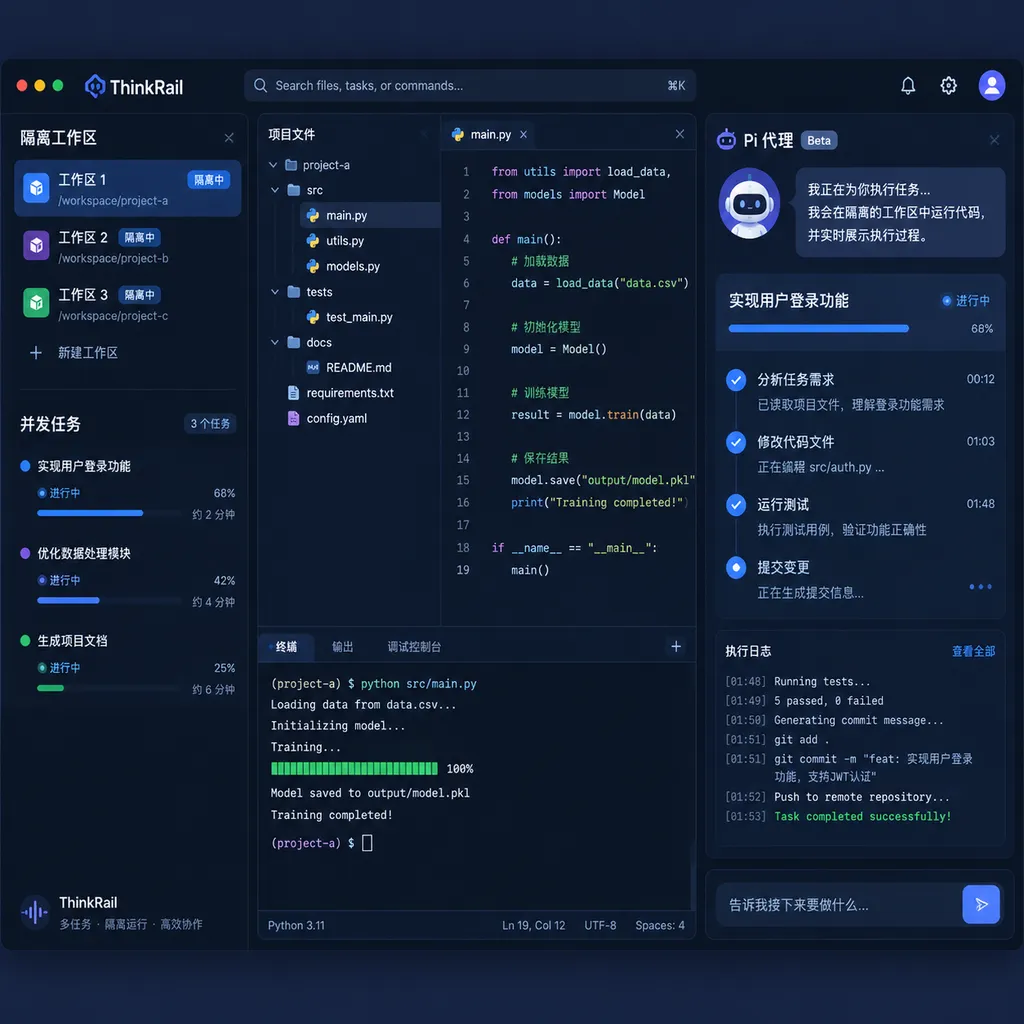Image resolution: width=1024 pixels, height=1024 pixels.
Task: Click the search magnifier icon
Action: (x=261, y=86)
